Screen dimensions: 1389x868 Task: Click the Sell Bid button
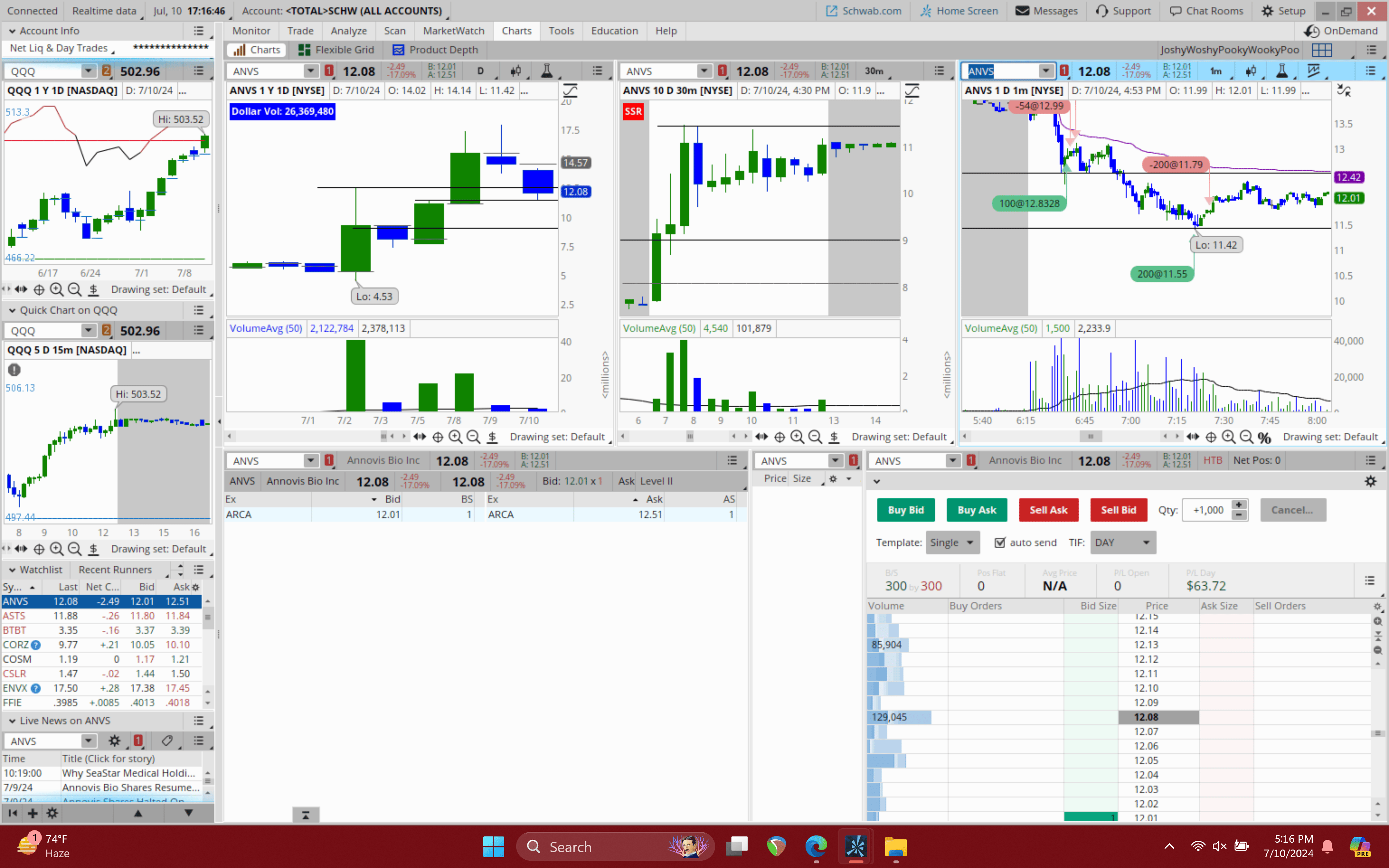(1118, 510)
